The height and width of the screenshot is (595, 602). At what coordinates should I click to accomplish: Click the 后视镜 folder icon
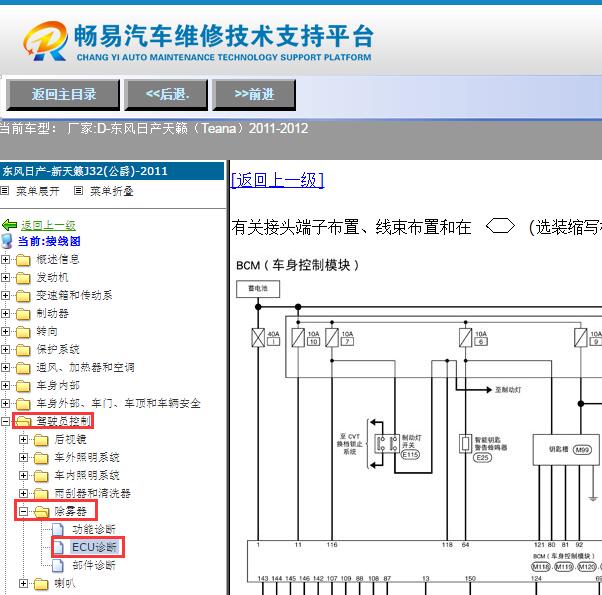tap(41, 440)
